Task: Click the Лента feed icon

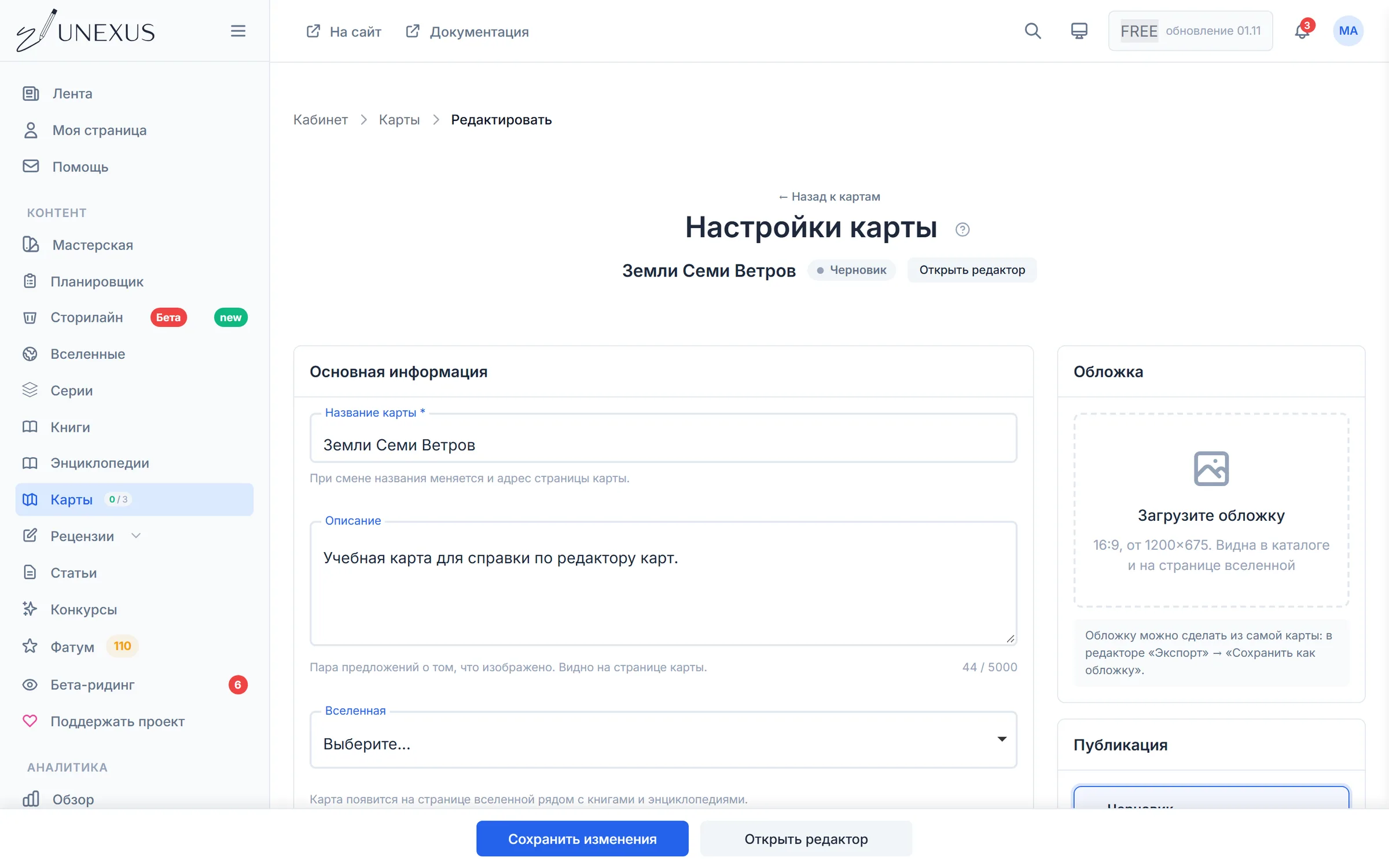Action: coord(31,93)
